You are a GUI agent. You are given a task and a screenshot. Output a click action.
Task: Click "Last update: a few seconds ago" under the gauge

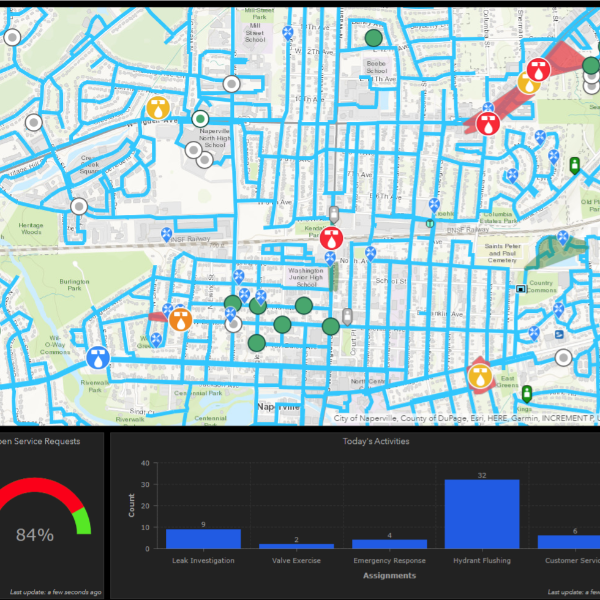tap(55, 592)
